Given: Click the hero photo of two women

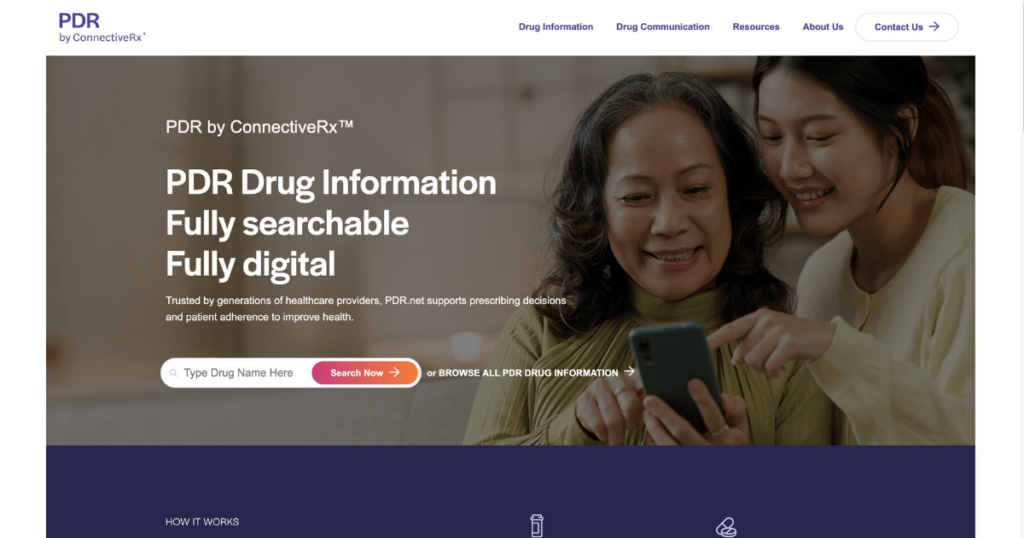Looking at the screenshot, I should click(751, 251).
